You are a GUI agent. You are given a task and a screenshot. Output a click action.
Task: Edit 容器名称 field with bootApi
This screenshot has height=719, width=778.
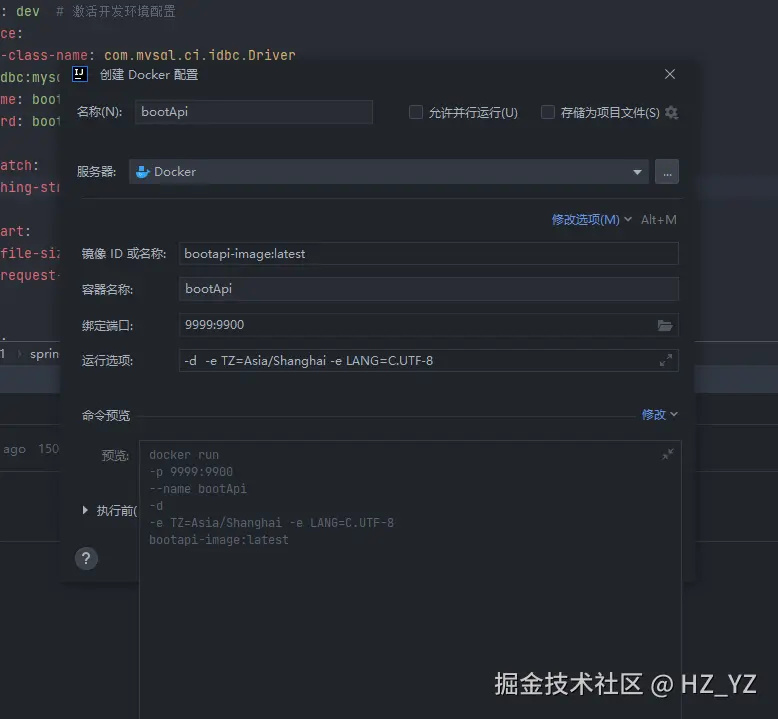[x=429, y=289]
